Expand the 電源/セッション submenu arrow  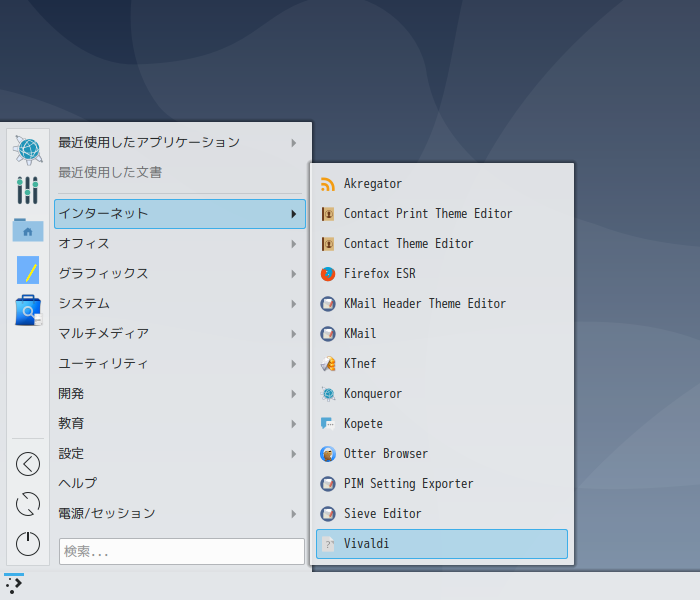pyautogui.click(x=294, y=514)
